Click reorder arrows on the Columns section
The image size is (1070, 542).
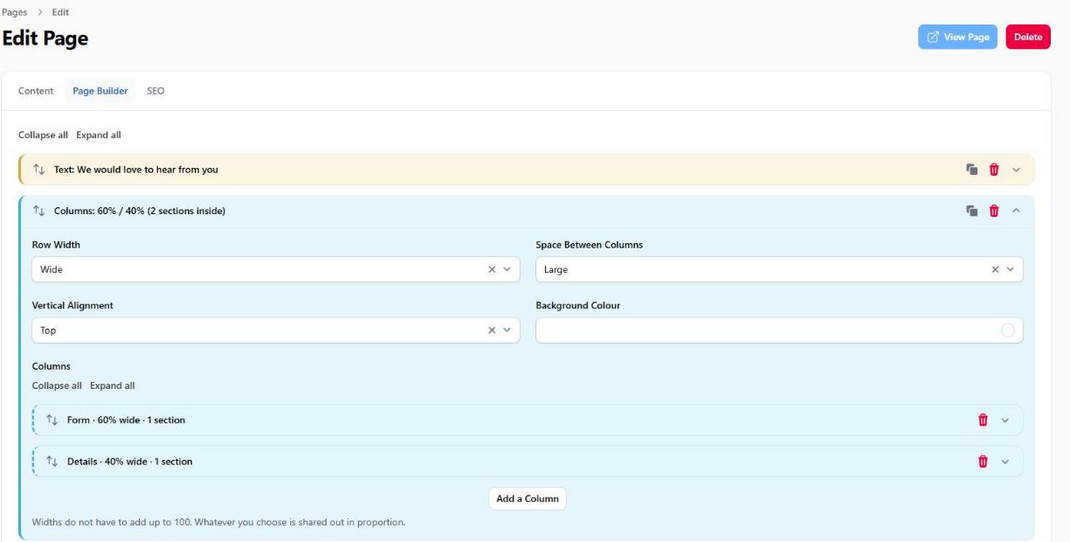[x=39, y=211]
